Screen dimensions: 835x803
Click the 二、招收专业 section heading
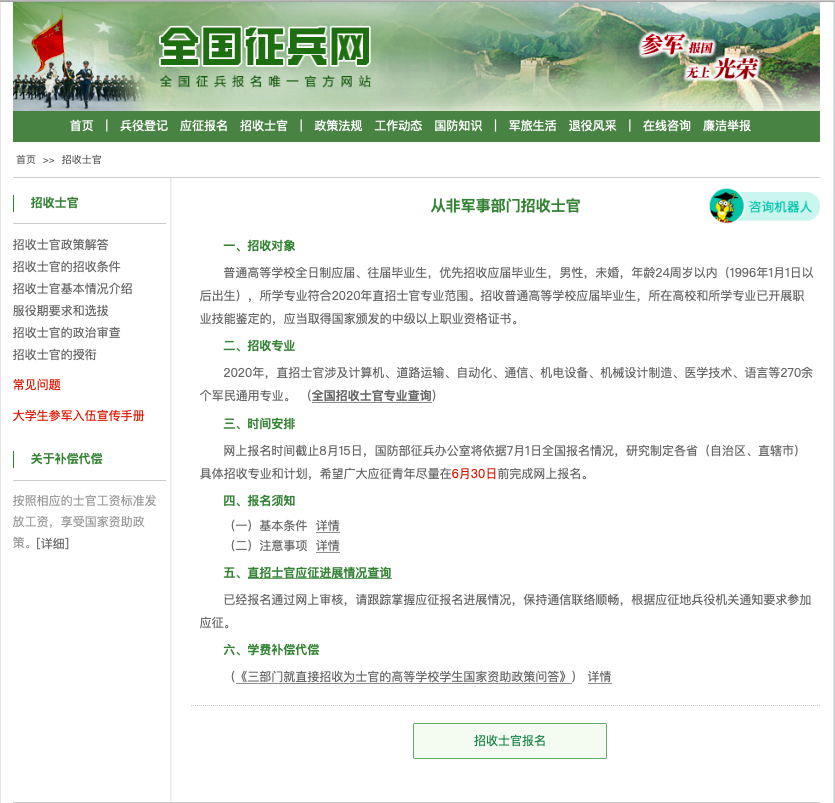(x=259, y=346)
